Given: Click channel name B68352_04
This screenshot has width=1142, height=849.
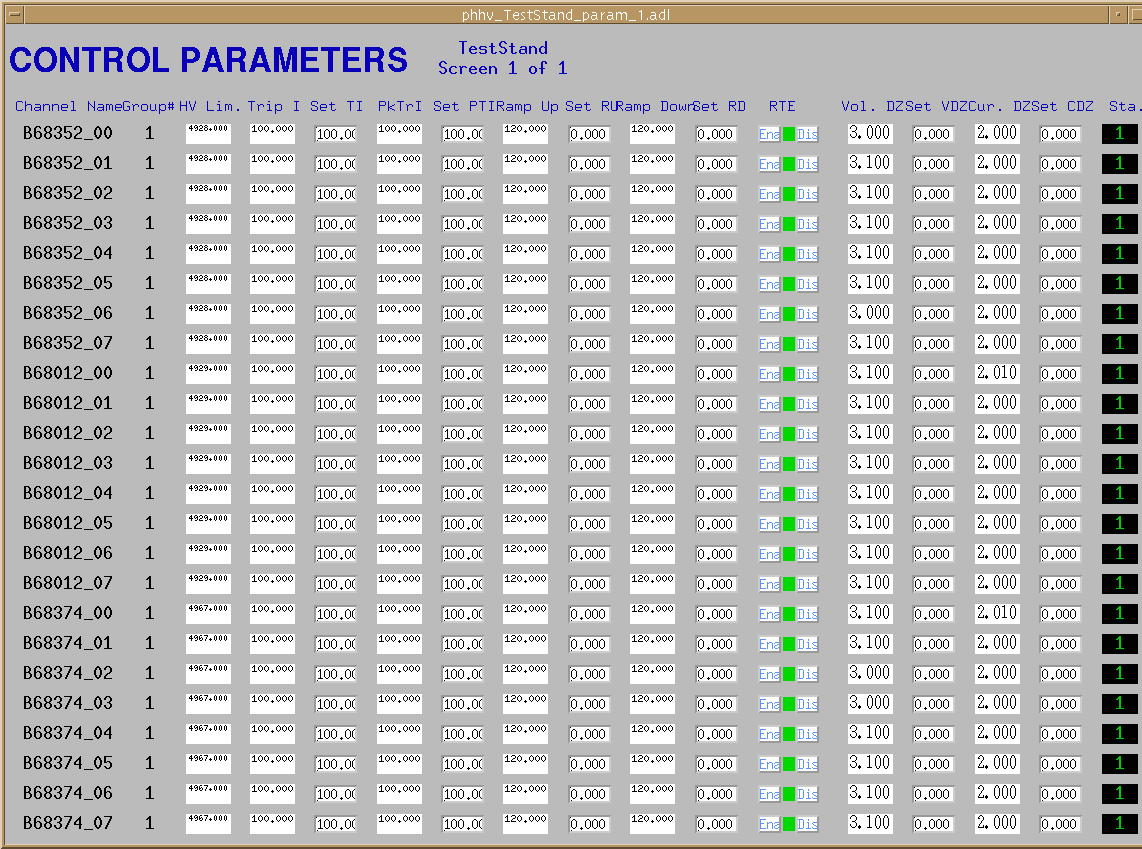Looking at the screenshot, I should [x=68, y=253].
